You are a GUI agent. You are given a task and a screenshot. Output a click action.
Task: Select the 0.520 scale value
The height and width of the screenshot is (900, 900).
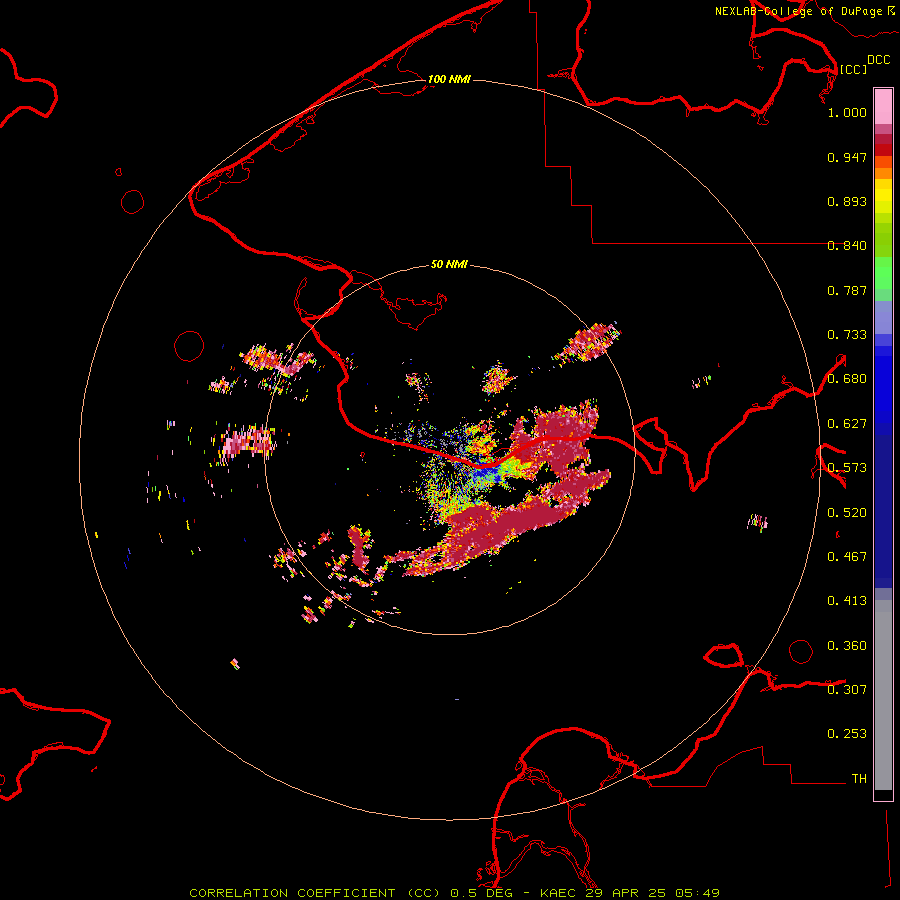pyautogui.click(x=847, y=513)
